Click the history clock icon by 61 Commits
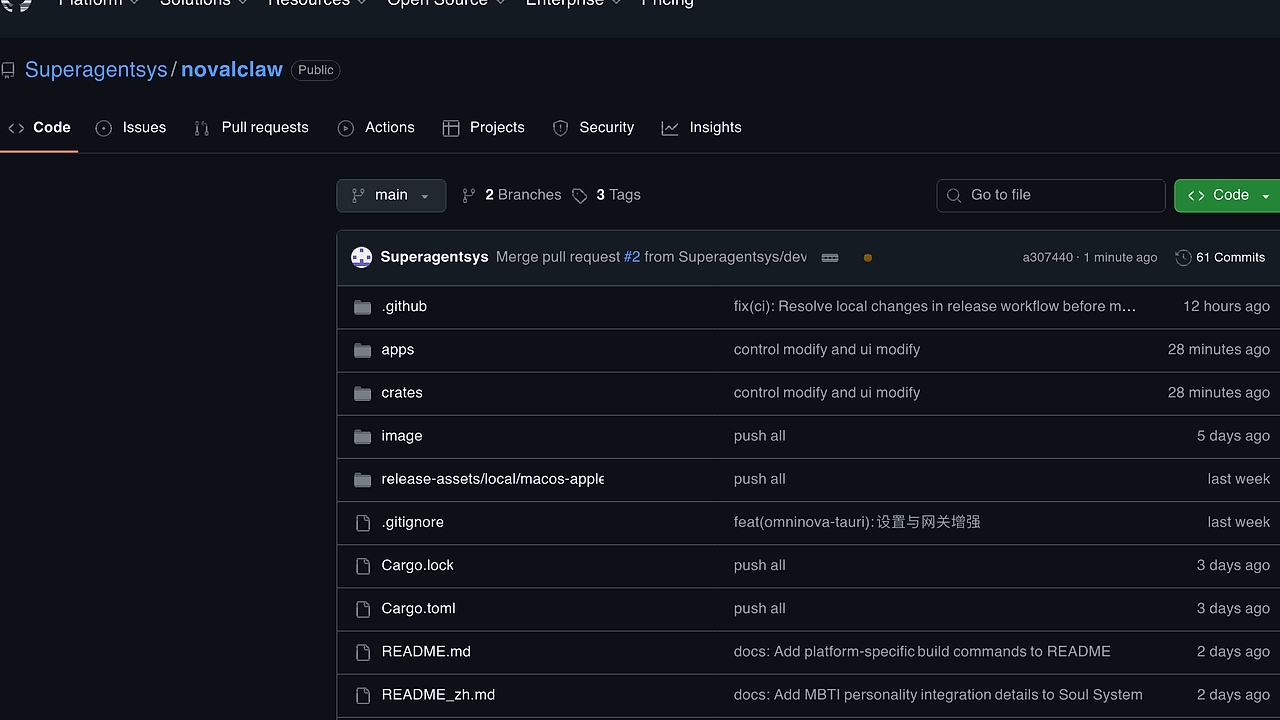The width and height of the screenshot is (1280, 720). click(x=1183, y=257)
